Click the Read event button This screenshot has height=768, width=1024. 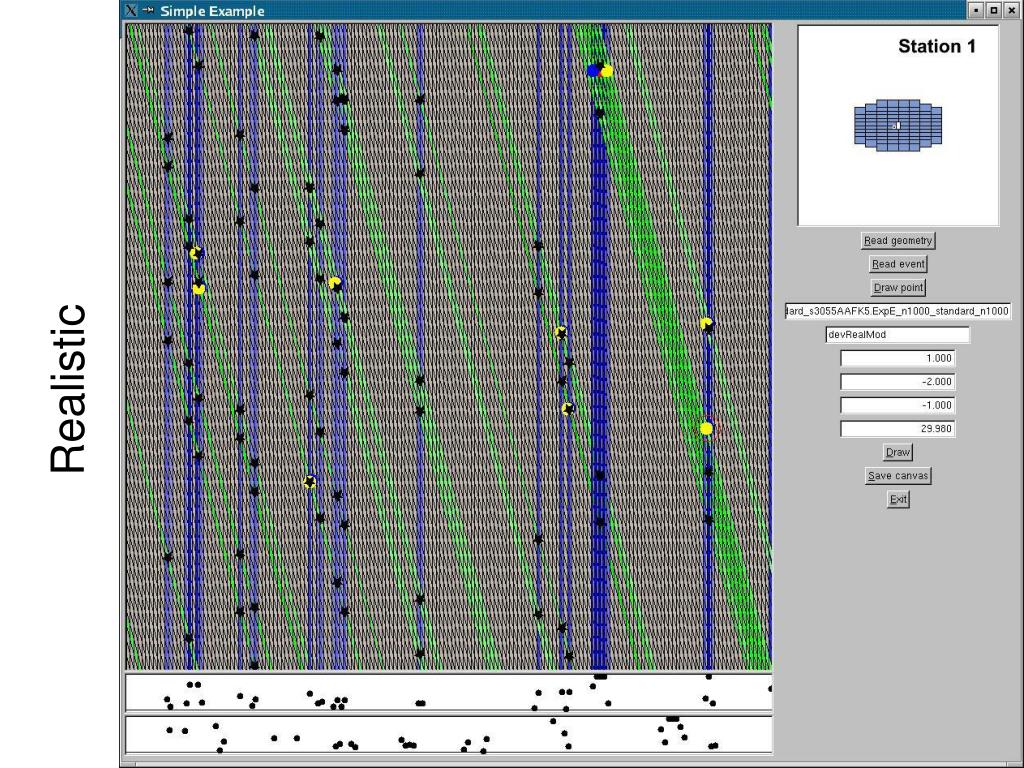tap(898, 264)
